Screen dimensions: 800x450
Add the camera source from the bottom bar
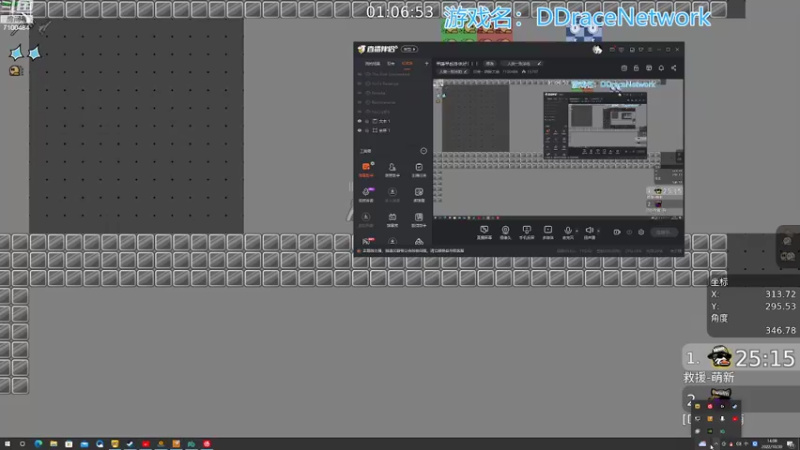(x=505, y=232)
